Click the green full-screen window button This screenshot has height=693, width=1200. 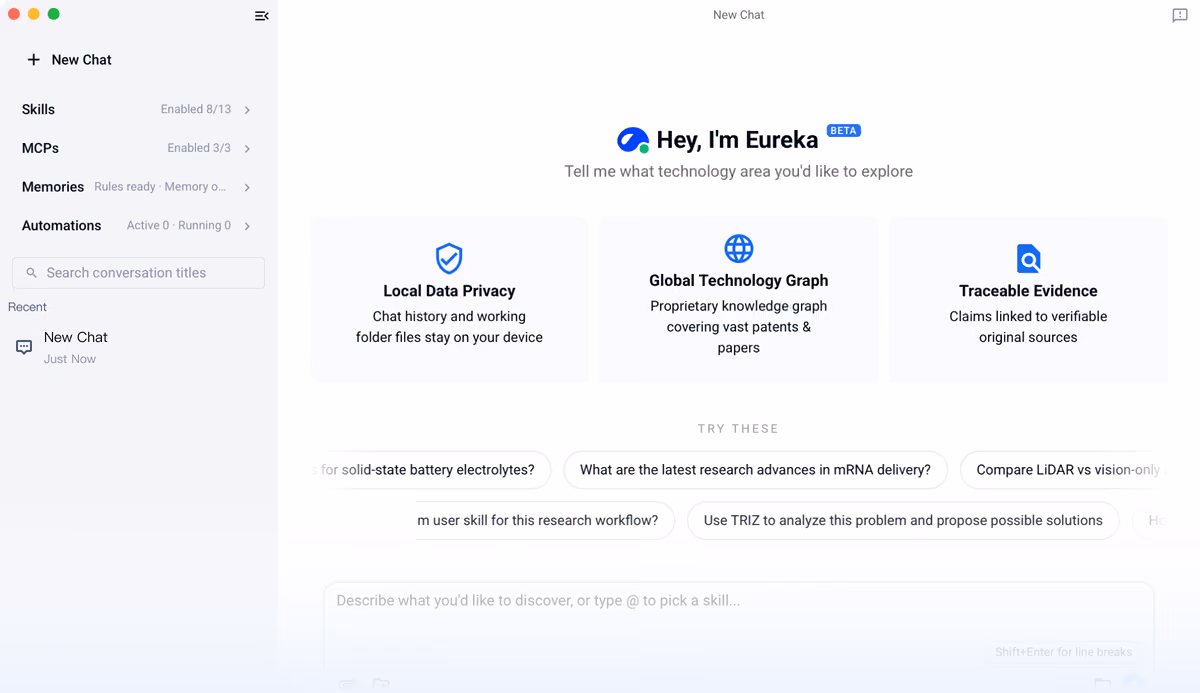(x=54, y=14)
